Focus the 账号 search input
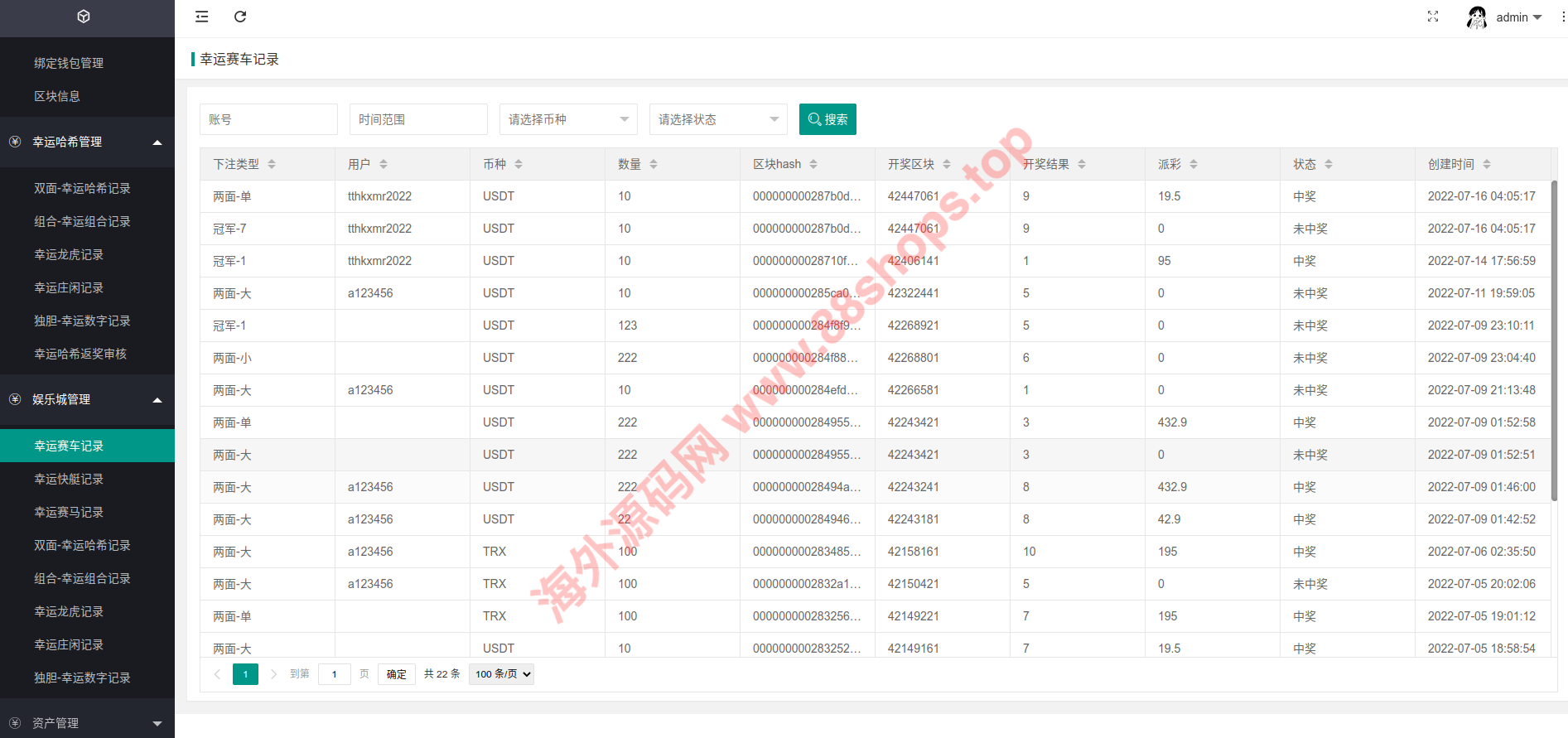 pos(268,119)
